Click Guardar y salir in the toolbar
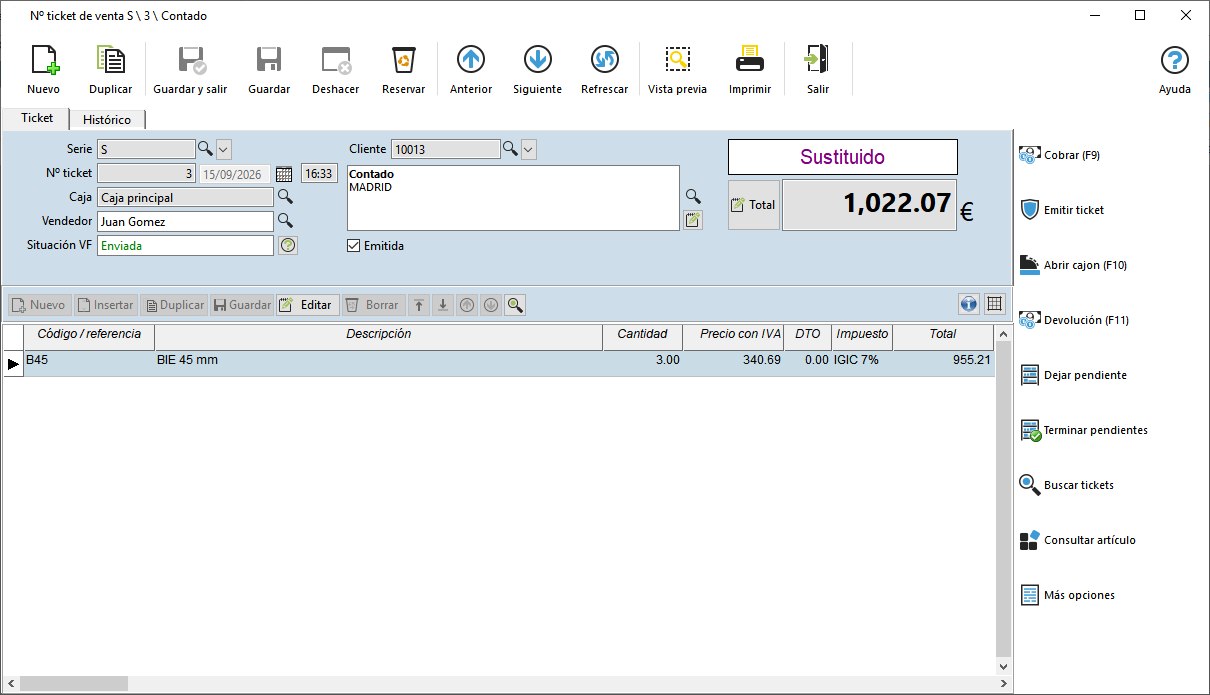The image size is (1210, 695). [x=190, y=69]
